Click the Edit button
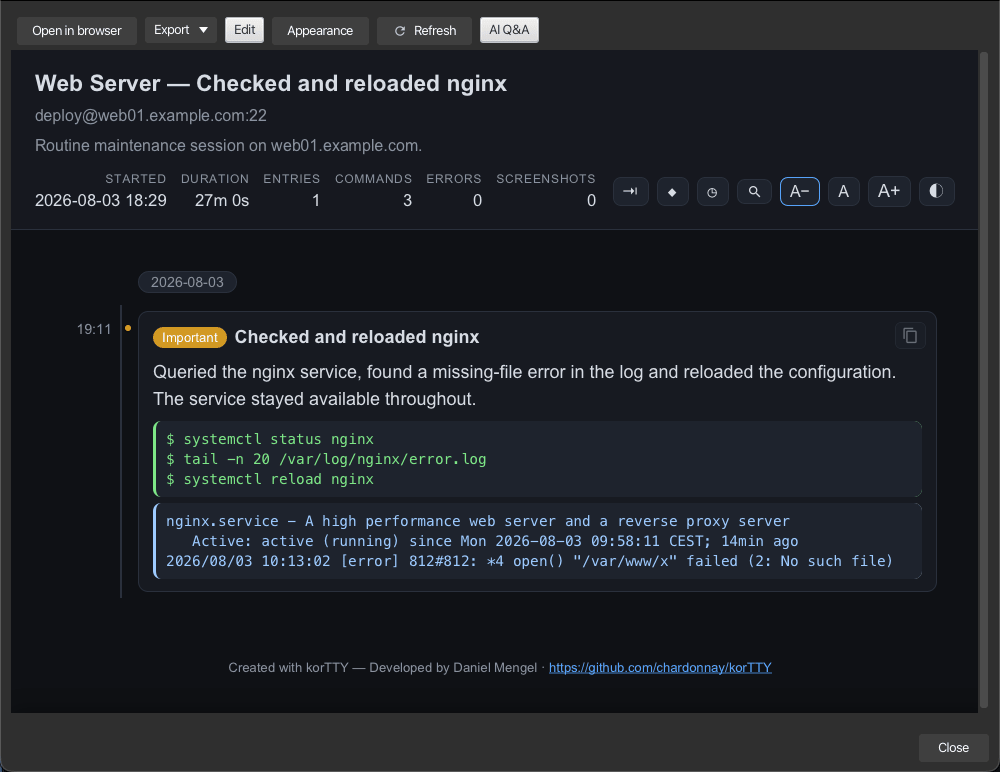Viewport: 1000px width, 772px height. pyautogui.click(x=244, y=30)
